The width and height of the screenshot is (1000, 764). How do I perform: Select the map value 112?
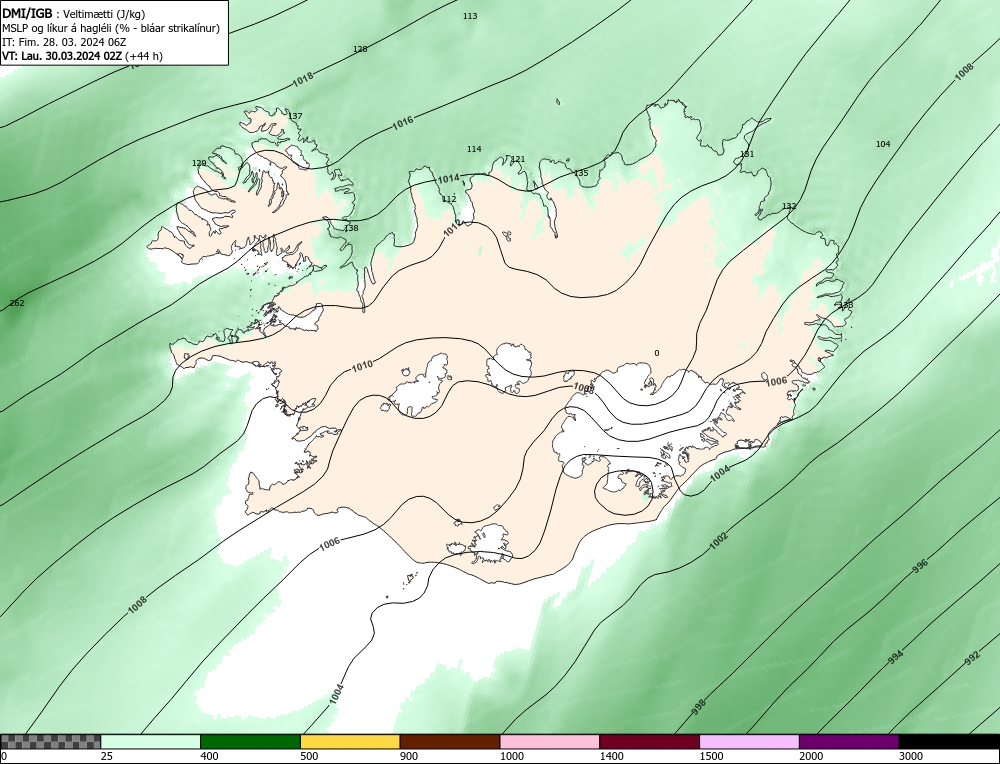pyautogui.click(x=449, y=199)
